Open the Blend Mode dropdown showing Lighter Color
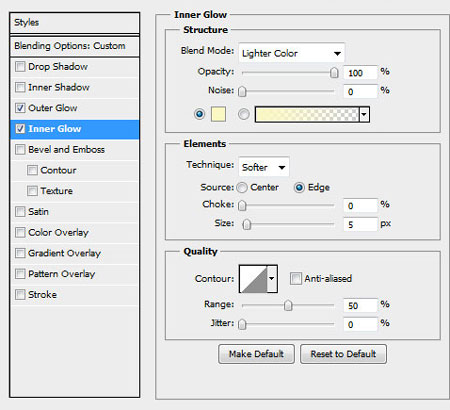Image resolution: width=450 pixels, height=410 pixels. (x=291, y=53)
